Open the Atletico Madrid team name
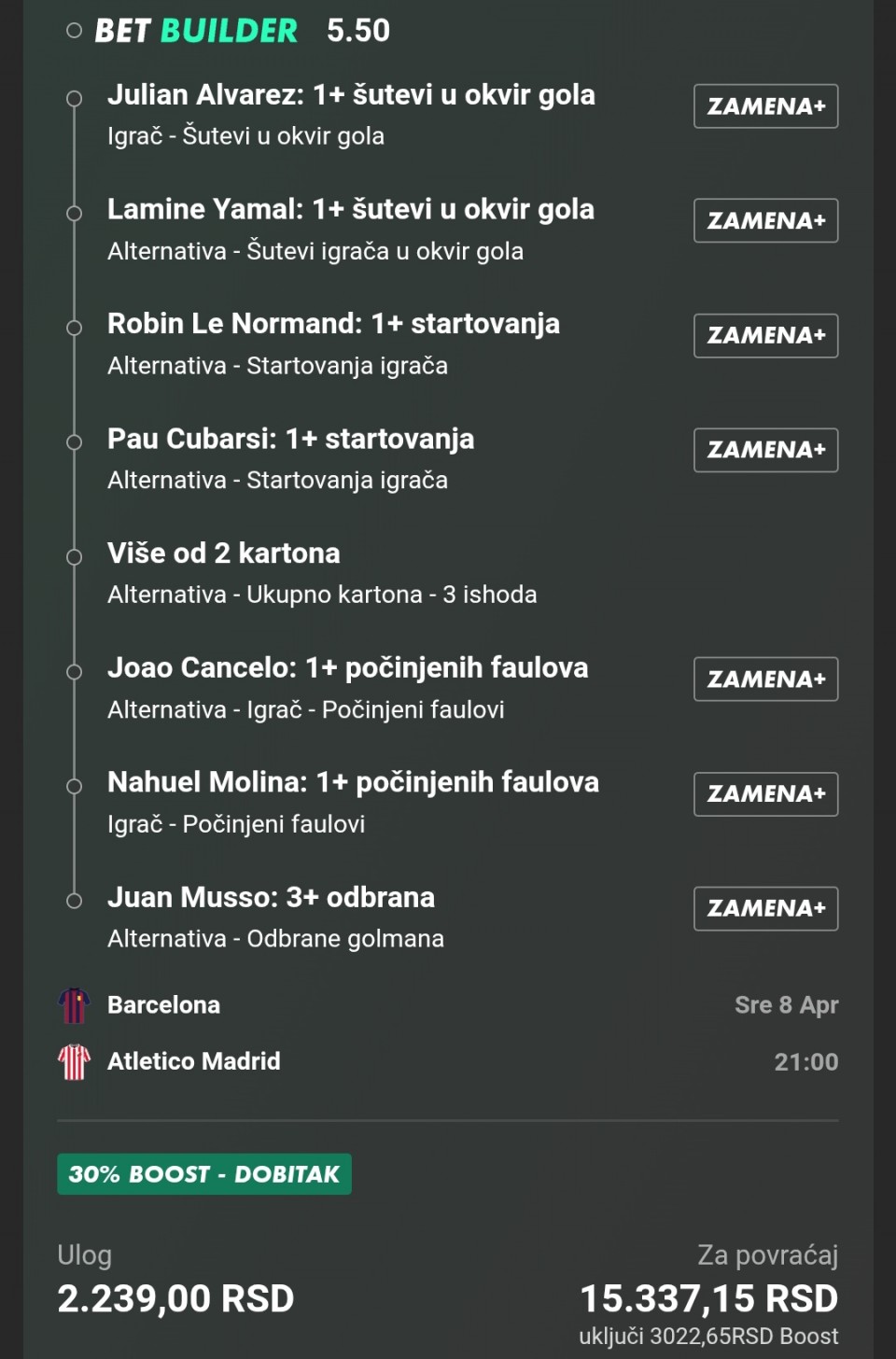896x1359 pixels. pyautogui.click(x=194, y=1061)
